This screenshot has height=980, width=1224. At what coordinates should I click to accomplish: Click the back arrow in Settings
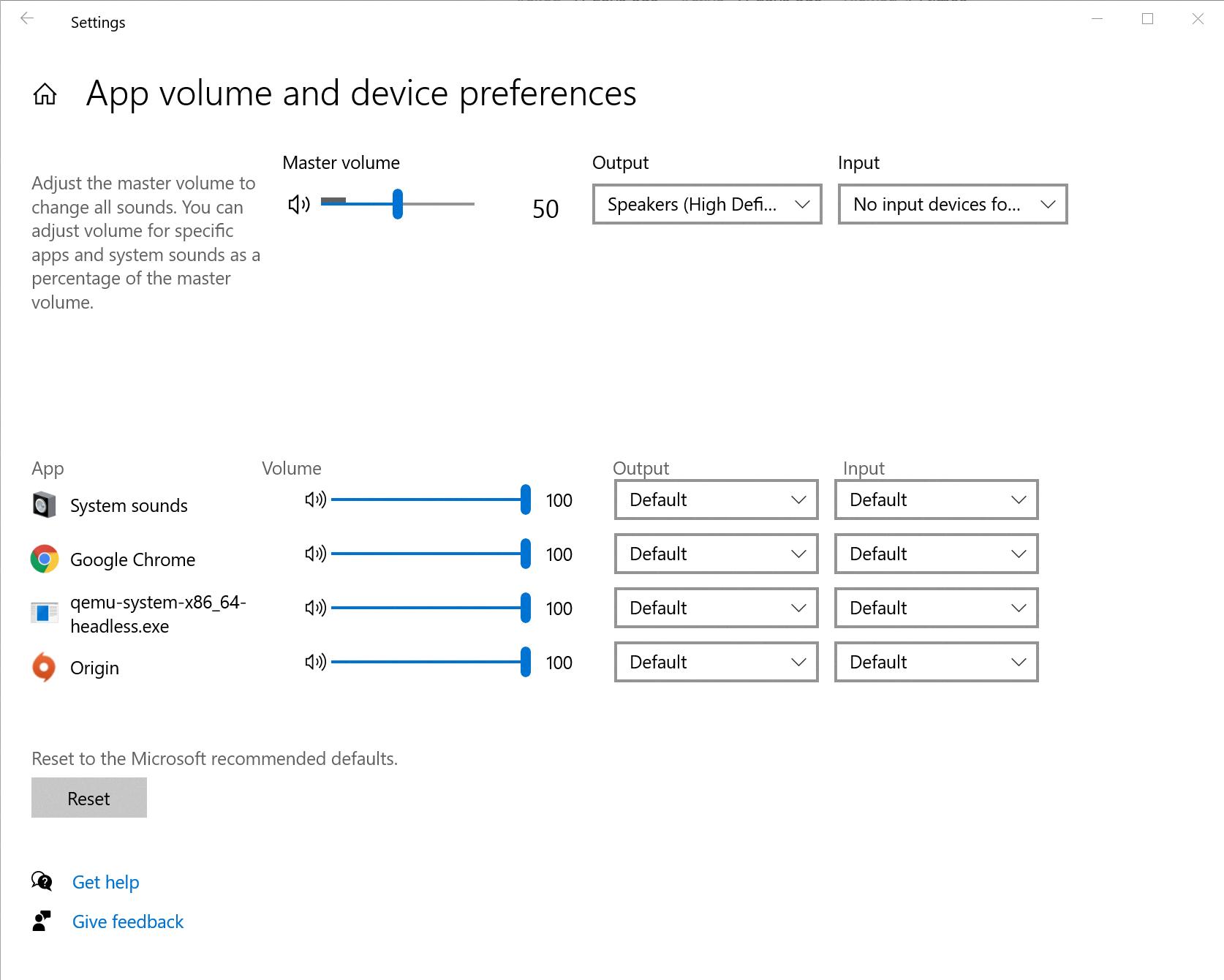coord(28,18)
